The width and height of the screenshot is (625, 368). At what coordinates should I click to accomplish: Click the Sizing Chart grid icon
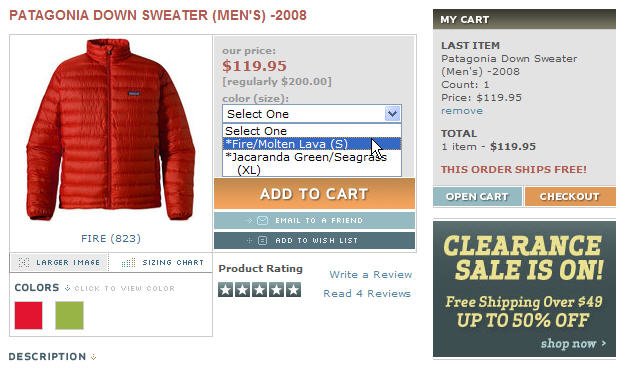(128, 262)
